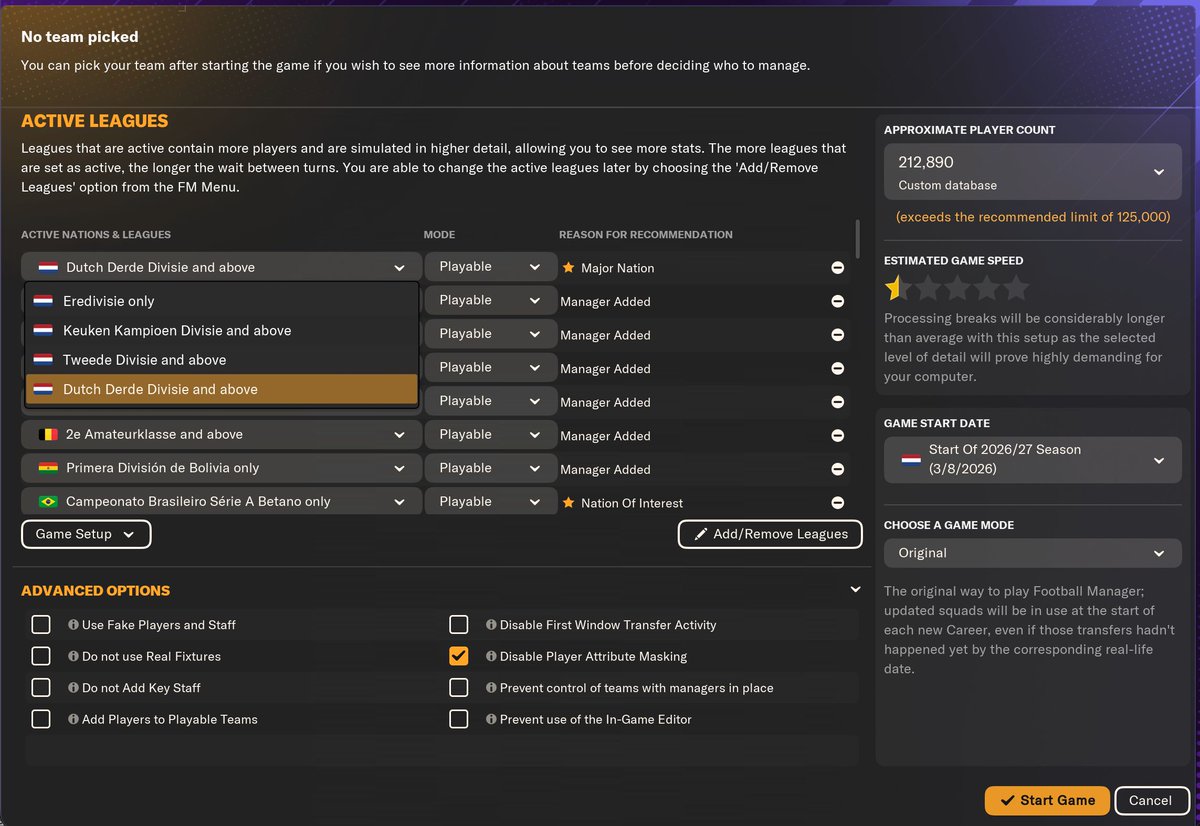Click the Reason For Recommendation column header

646,235
